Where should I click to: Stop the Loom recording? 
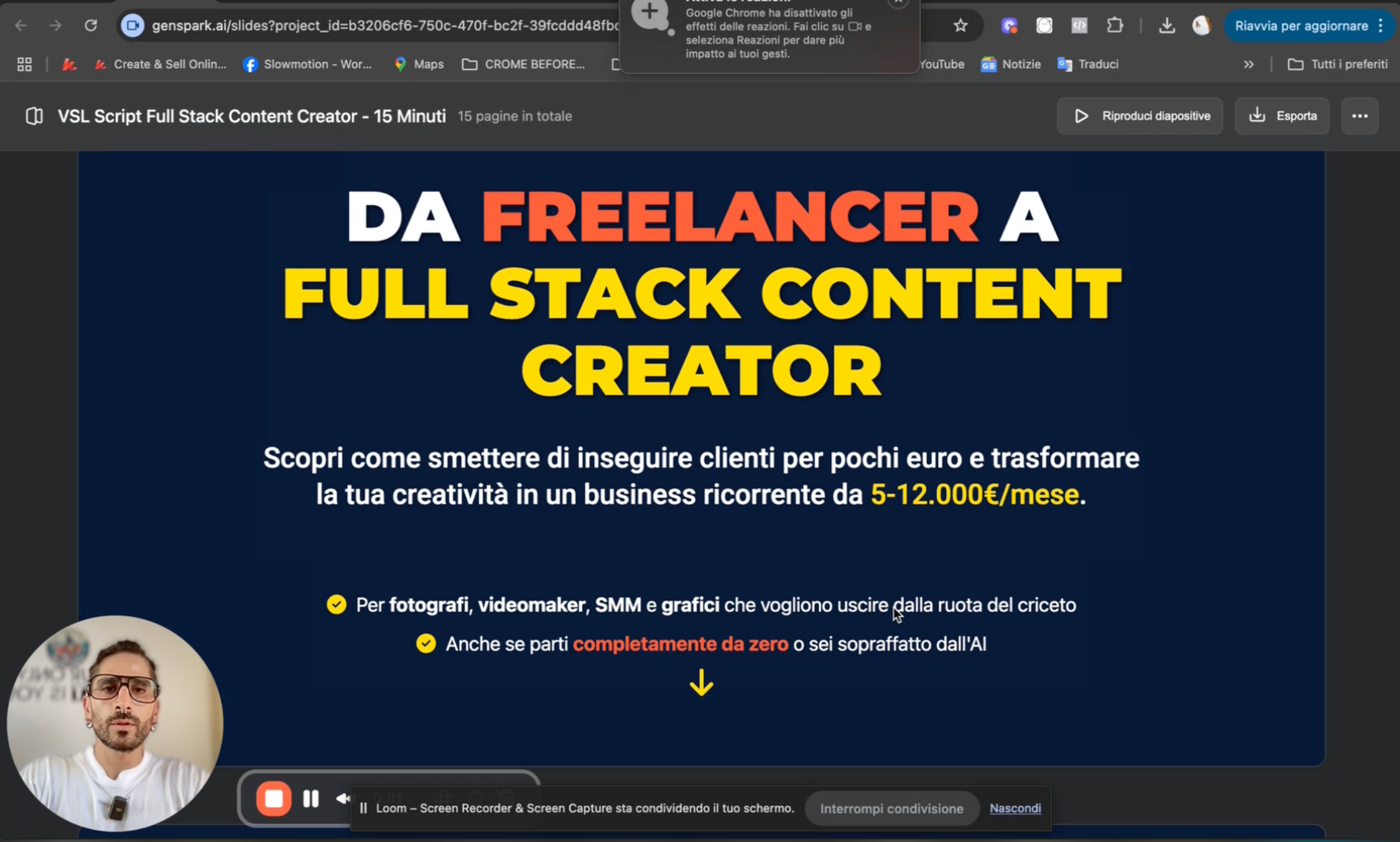click(x=273, y=798)
